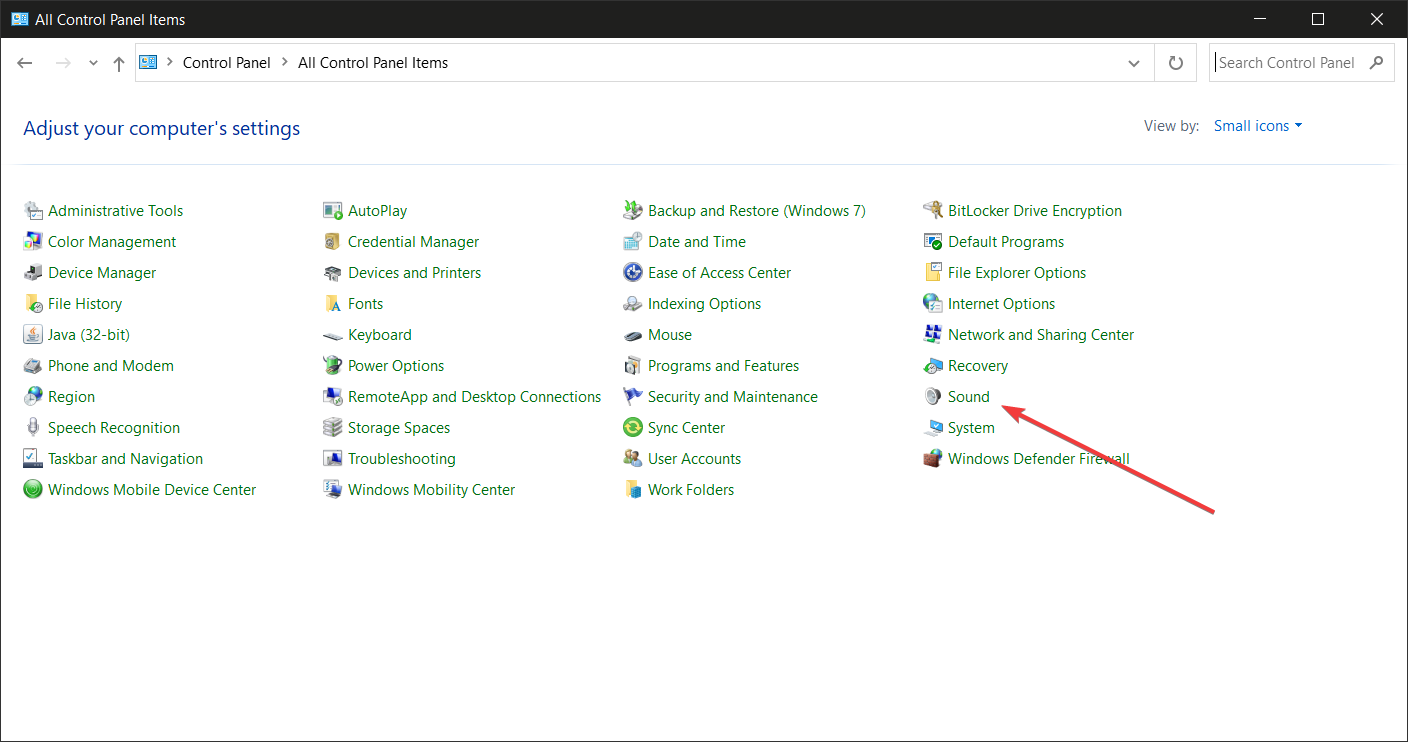Open the Sound speaker icon

tap(933, 397)
